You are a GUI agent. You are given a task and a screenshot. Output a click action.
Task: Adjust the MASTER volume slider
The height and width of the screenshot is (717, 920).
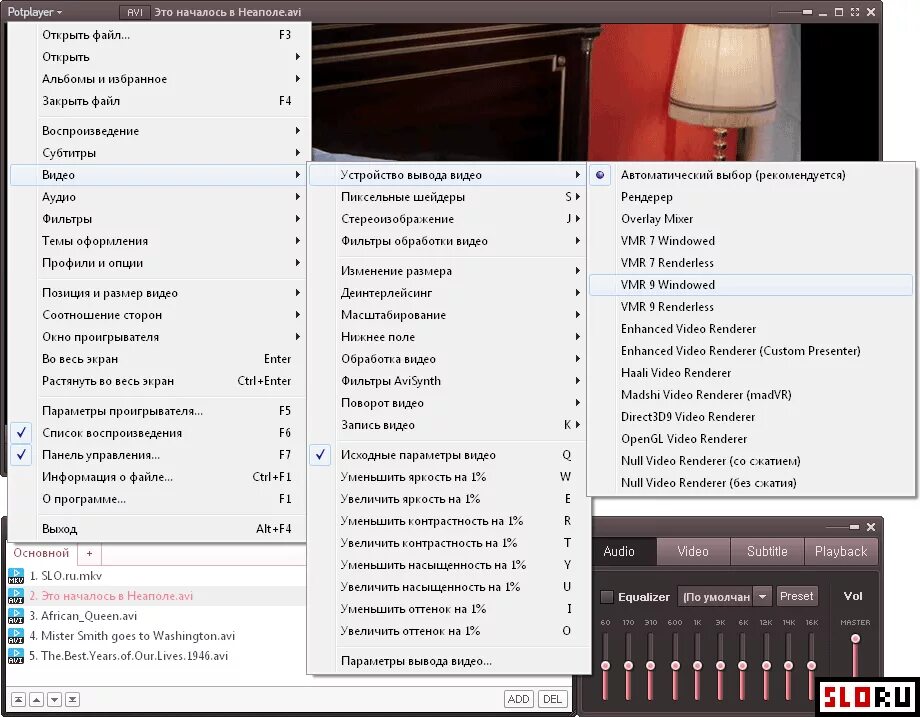coord(855,638)
